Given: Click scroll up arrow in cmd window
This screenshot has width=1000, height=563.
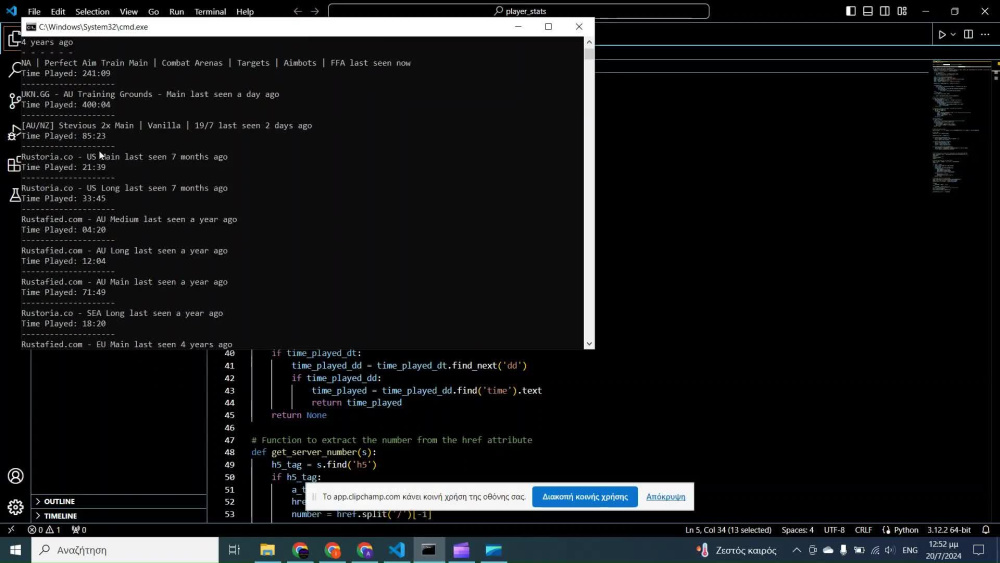Looking at the screenshot, I should point(589,42).
